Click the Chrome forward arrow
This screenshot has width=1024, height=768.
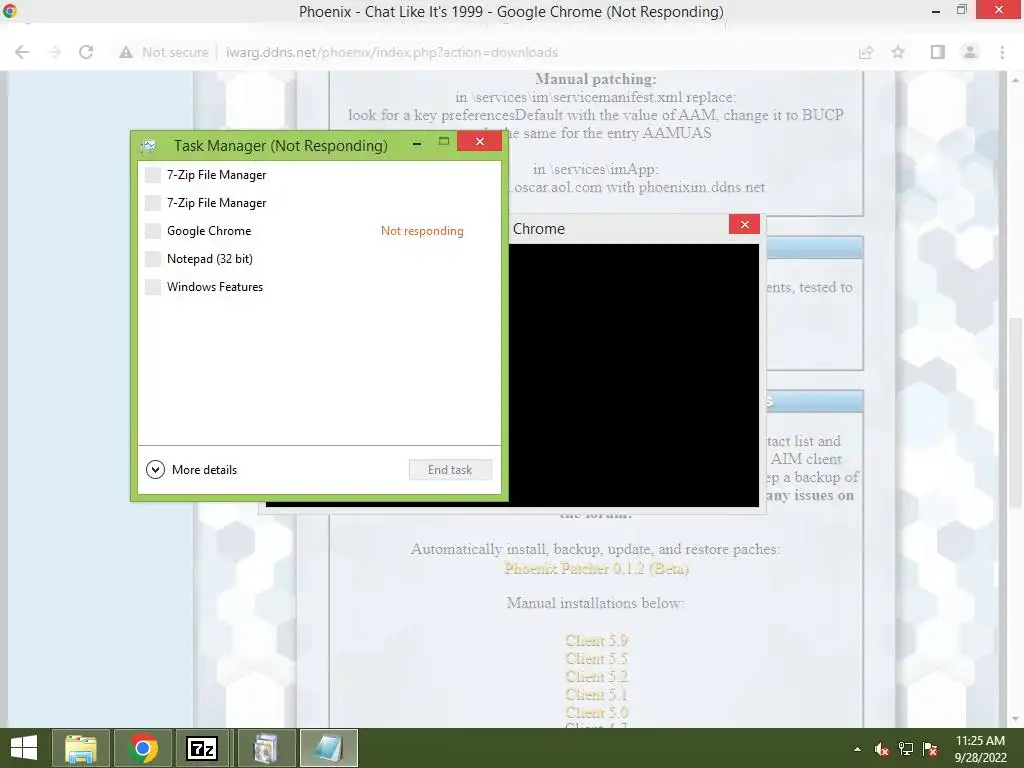pyautogui.click(x=54, y=52)
